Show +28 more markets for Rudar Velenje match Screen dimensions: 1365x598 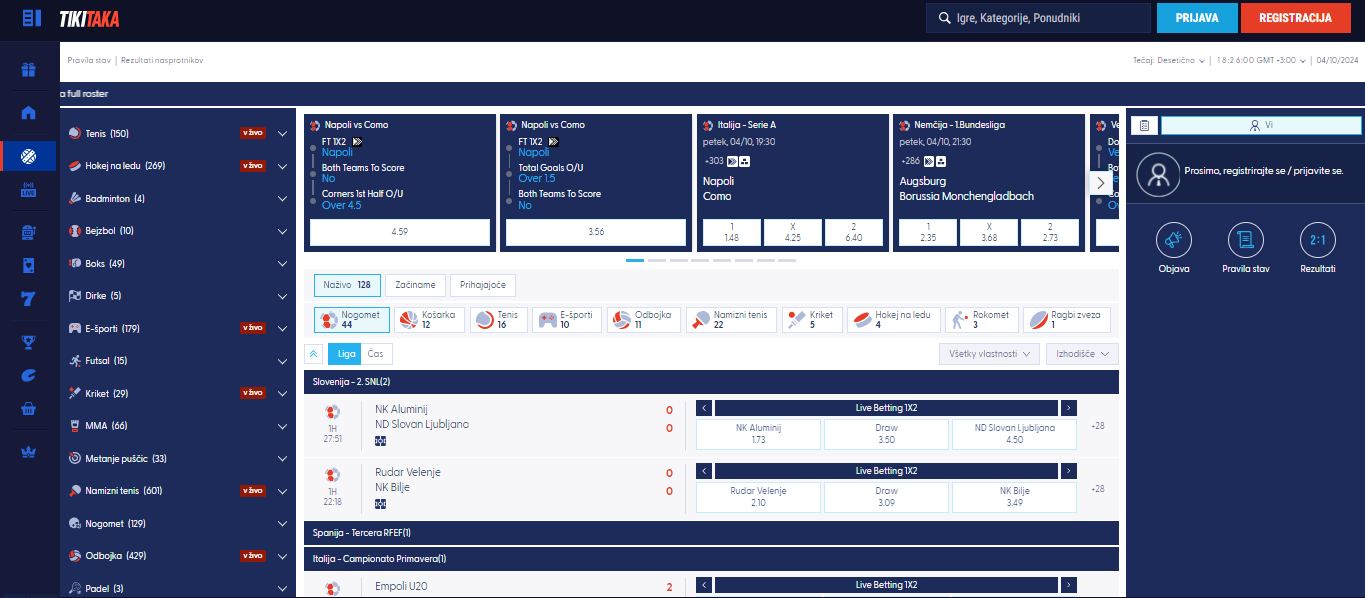pos(1098,489)
